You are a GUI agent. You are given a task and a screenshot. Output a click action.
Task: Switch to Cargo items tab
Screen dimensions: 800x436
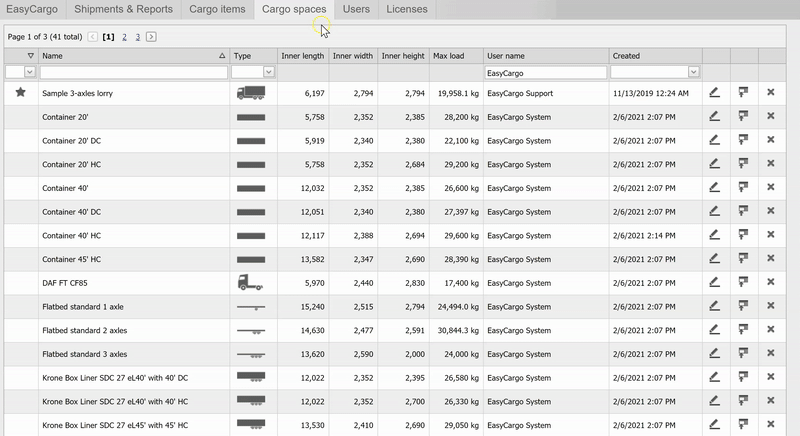tap(217, 9)
